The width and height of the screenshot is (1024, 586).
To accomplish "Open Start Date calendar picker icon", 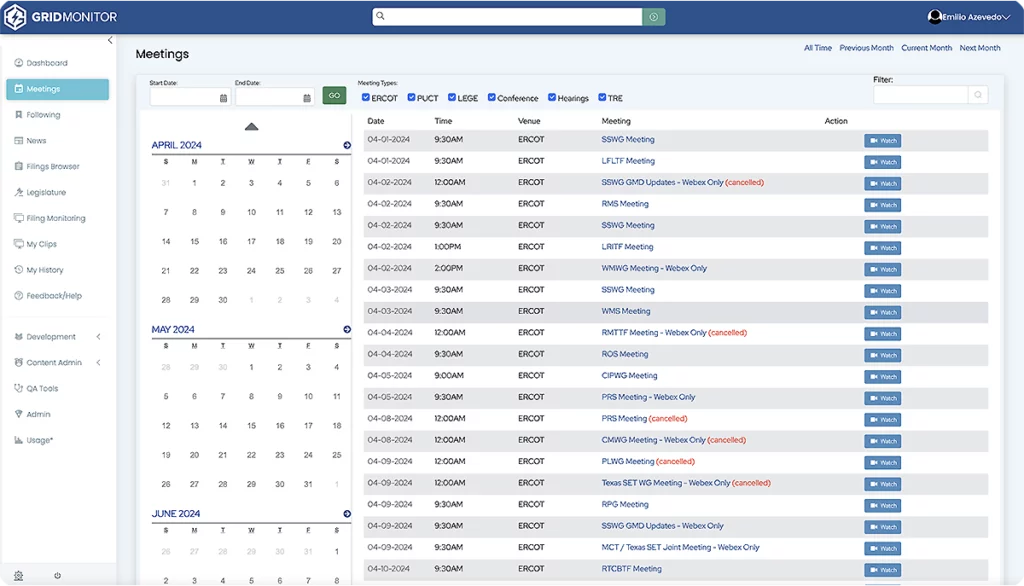I will tap(223, 98).
